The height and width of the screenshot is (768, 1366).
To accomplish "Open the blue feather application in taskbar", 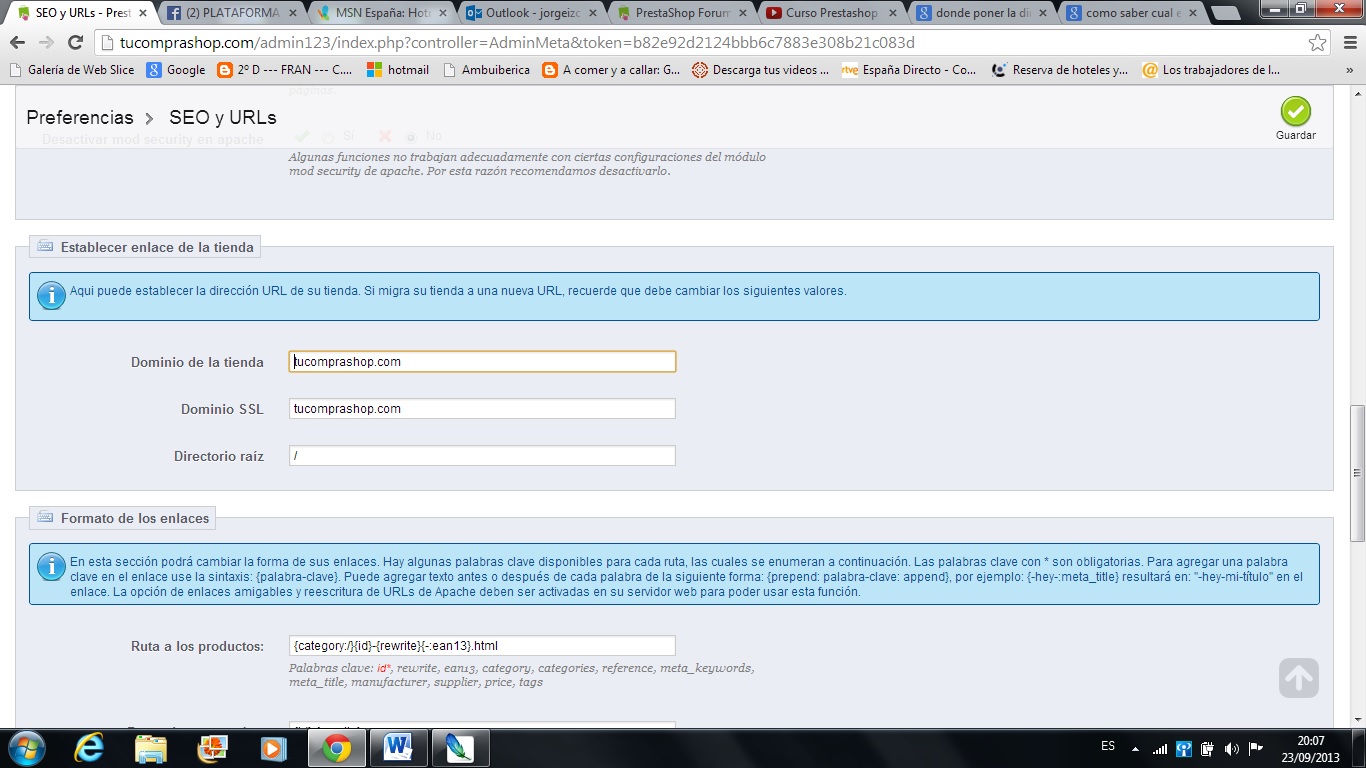I will [x=460, y=748].
